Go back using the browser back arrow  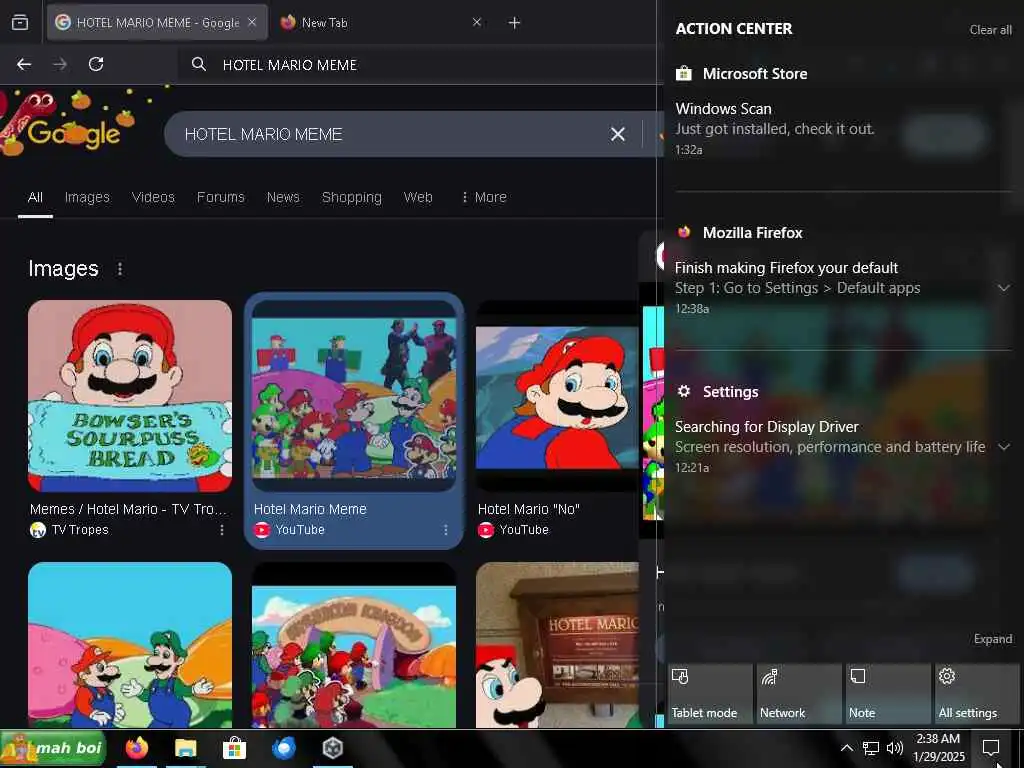(x=24, y=64)
